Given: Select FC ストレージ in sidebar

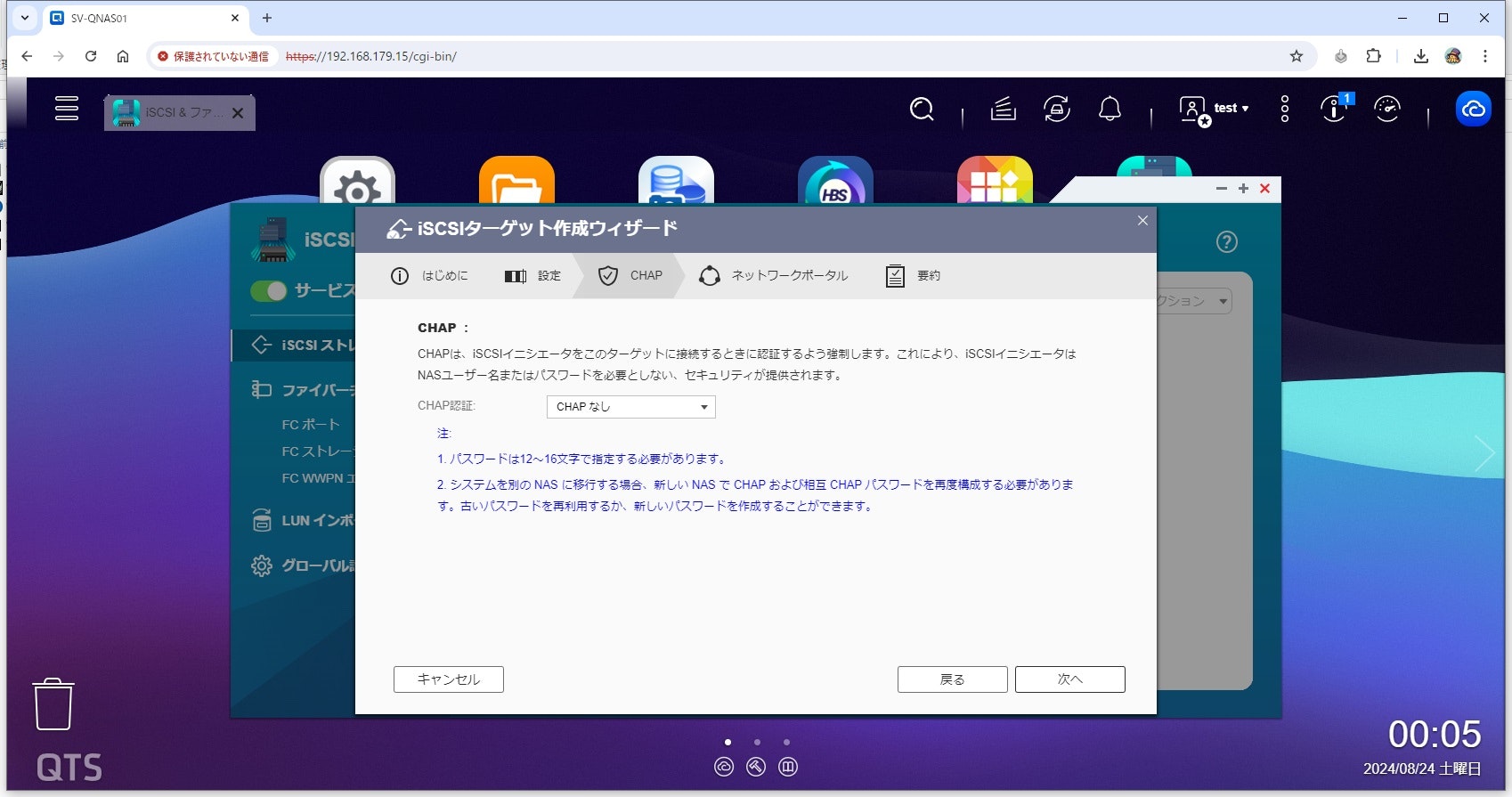Looking at the screenshot, I should 318,451.
